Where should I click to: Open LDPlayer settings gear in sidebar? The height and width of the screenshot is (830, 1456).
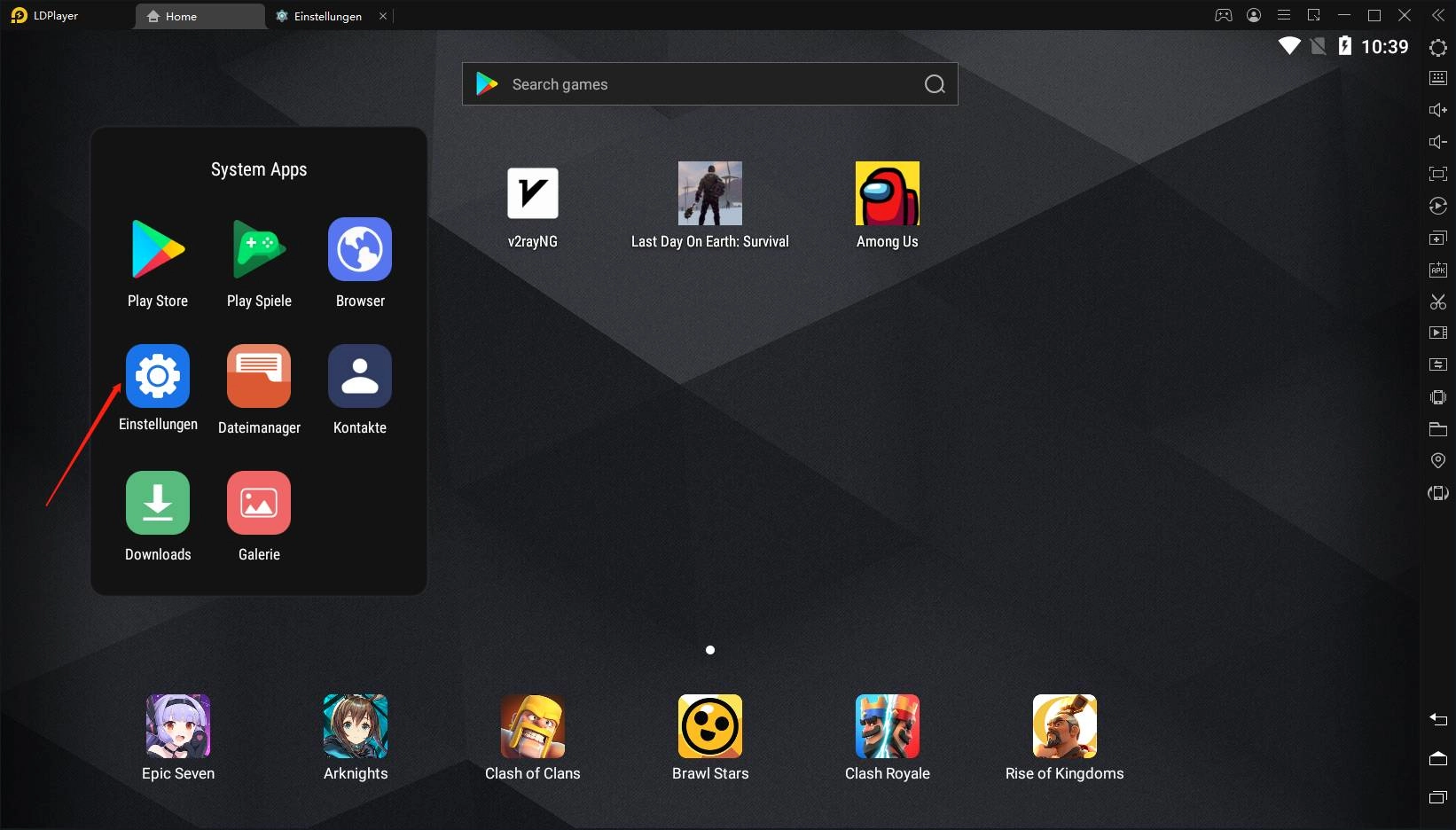1438,47
